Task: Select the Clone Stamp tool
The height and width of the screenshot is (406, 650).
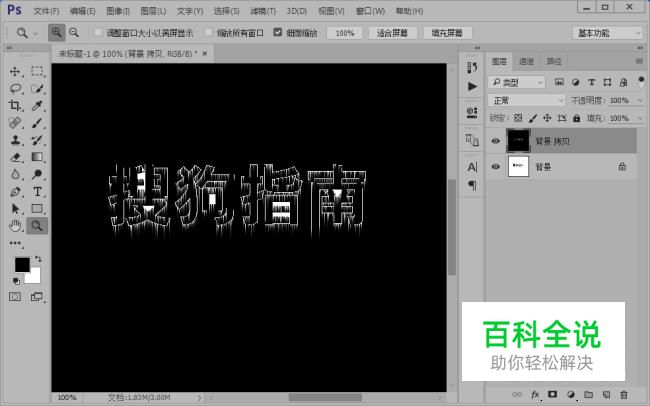Action: (x=15, y=140)
